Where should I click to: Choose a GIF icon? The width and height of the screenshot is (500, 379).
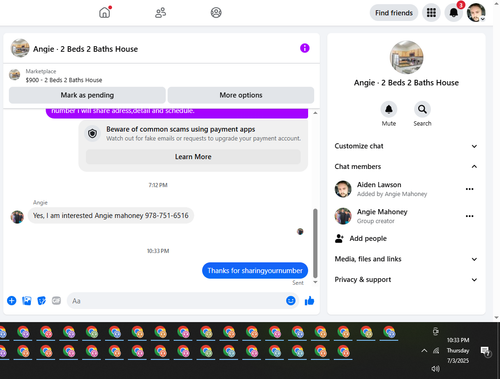56,301
